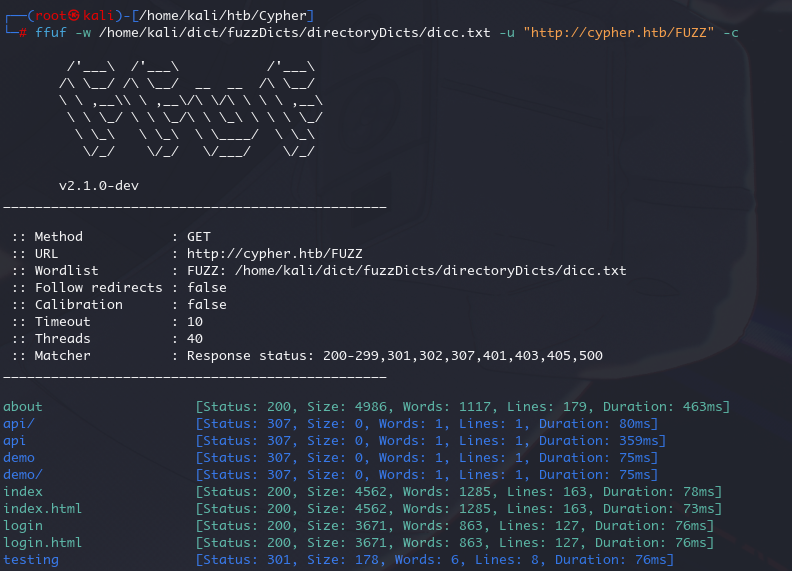The height and width of the screenshot is (571, 792).
Task: Click the 'demo' result without trailing slash
Action: coord(19,458)
